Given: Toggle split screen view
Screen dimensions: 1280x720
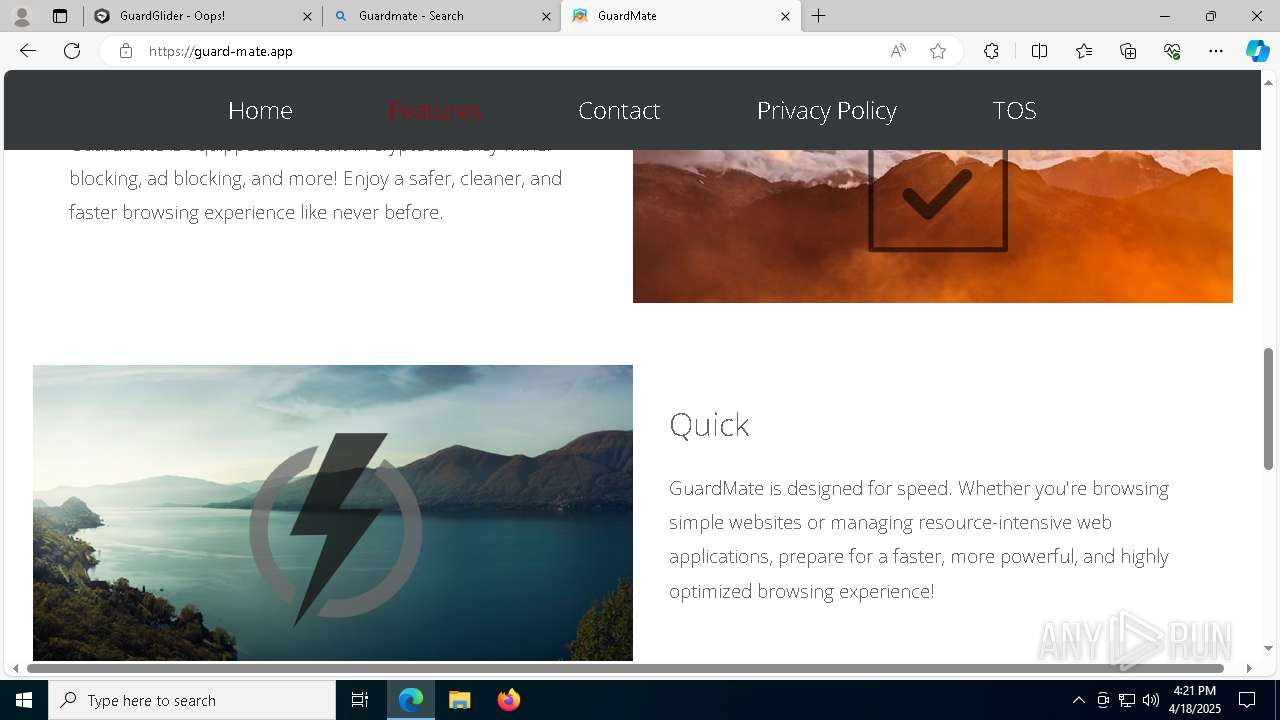Looking at the screenshot, I should 1039,51.
